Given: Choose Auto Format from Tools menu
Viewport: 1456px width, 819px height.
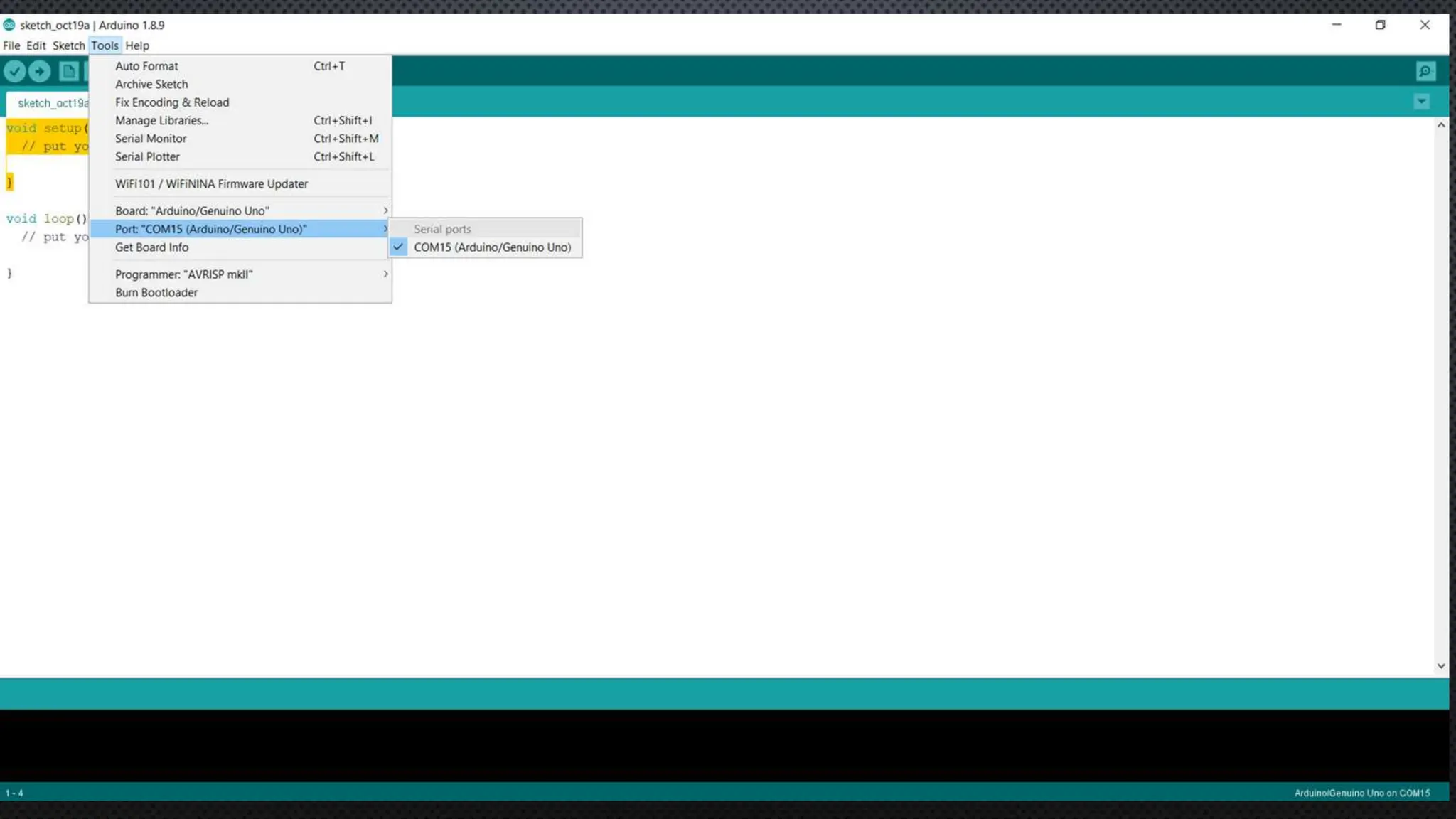Looking at the screenshot, I should click(x=240, y=66).
